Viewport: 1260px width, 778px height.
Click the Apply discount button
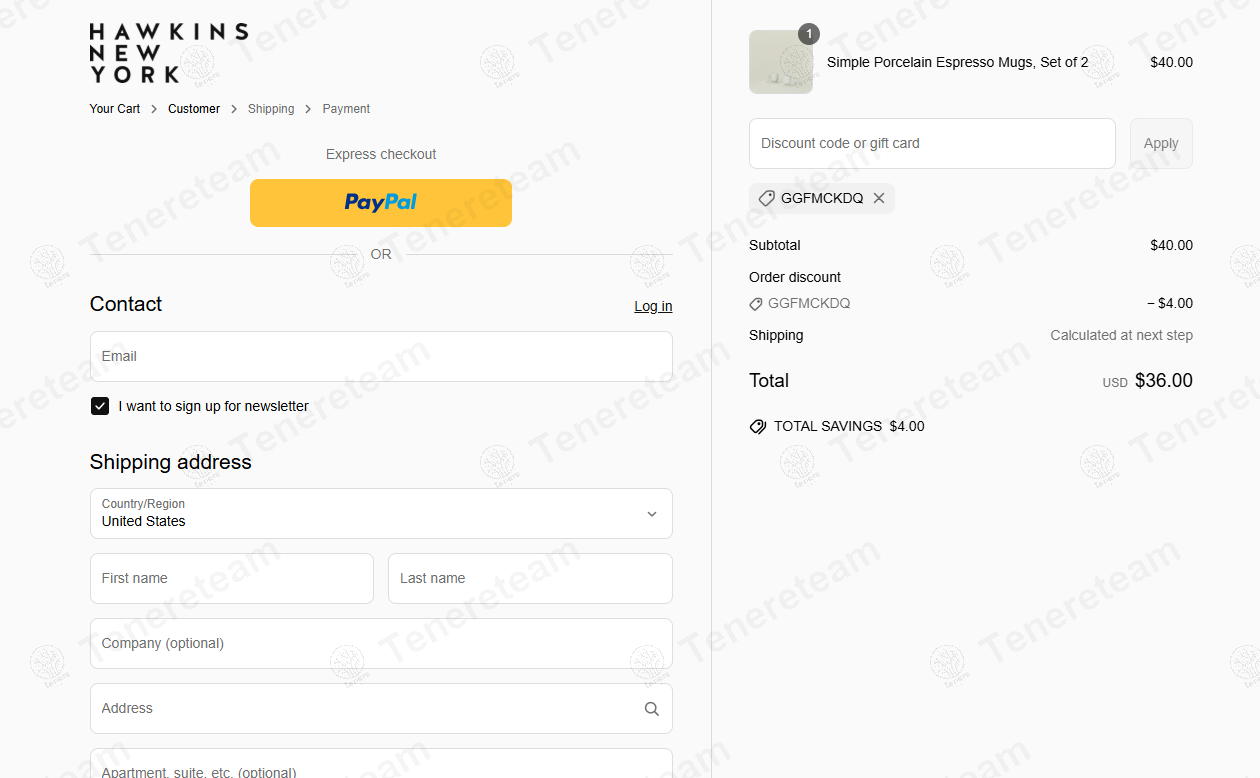click(x=1160, y=143)
